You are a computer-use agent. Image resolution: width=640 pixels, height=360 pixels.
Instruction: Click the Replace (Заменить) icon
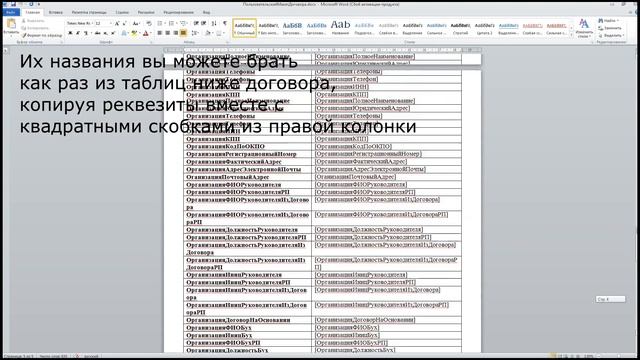pyautogui.click(x=610, y=28)
